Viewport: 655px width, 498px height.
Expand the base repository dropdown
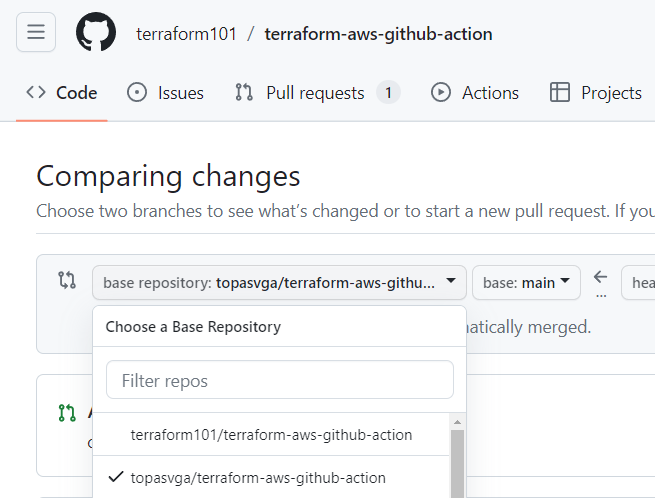279,283
